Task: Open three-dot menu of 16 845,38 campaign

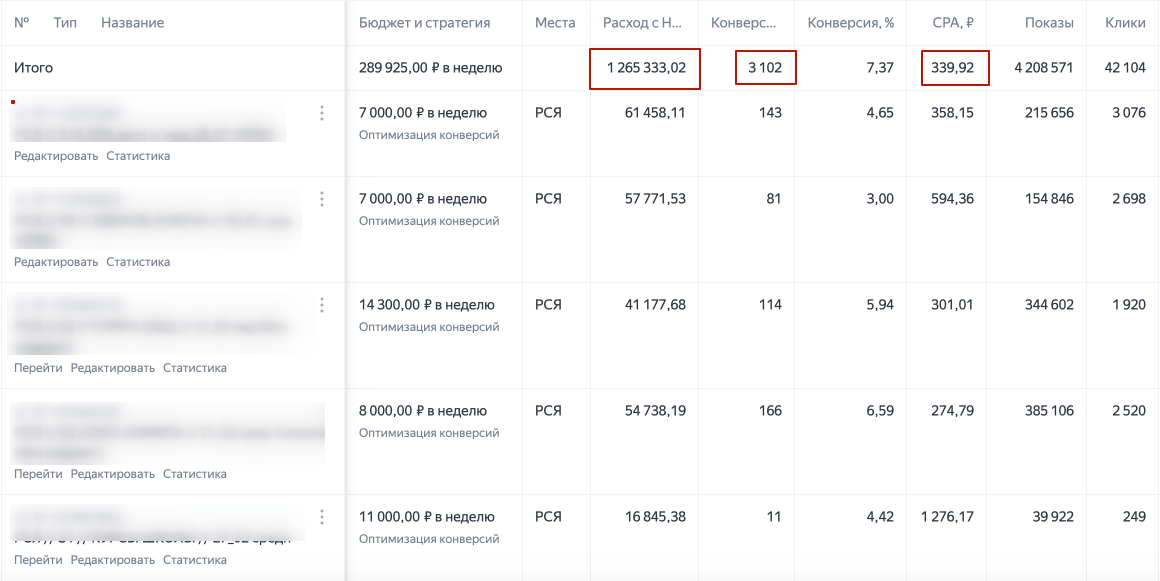Action: pos(322,517)
